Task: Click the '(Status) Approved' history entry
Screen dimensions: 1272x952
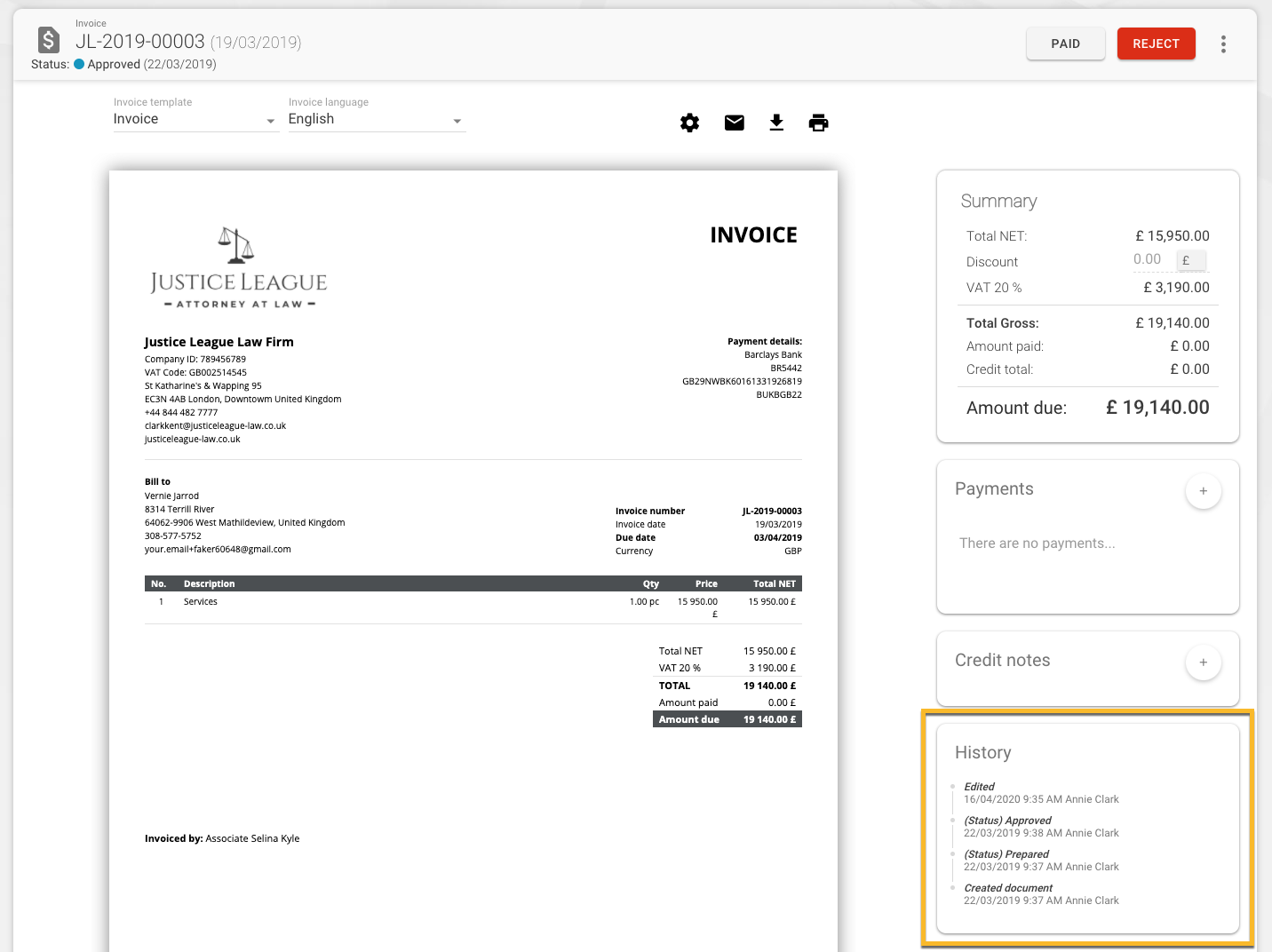Action: coord(1041,827)
